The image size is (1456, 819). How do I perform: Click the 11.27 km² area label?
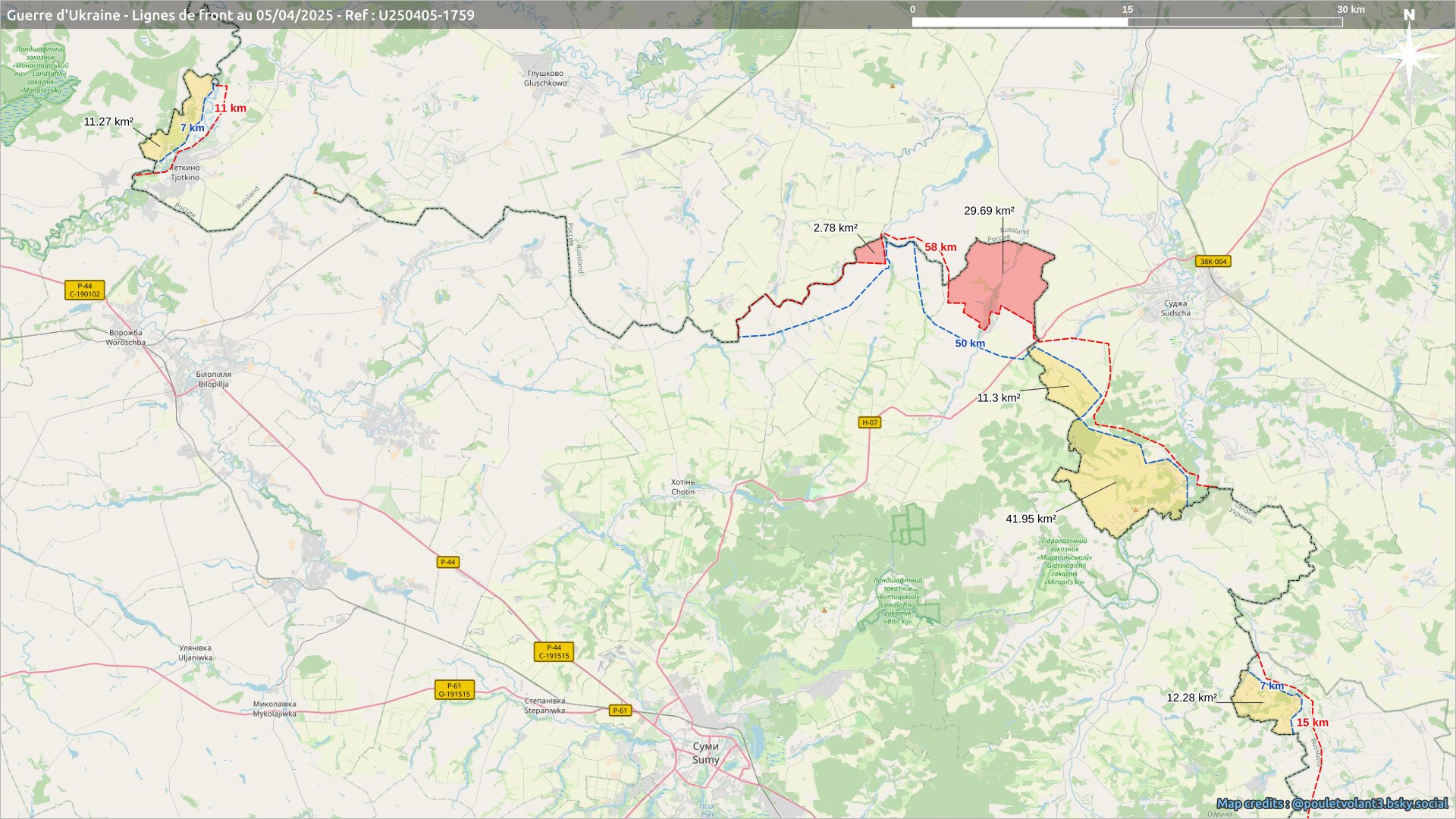(x=108, y=121)
